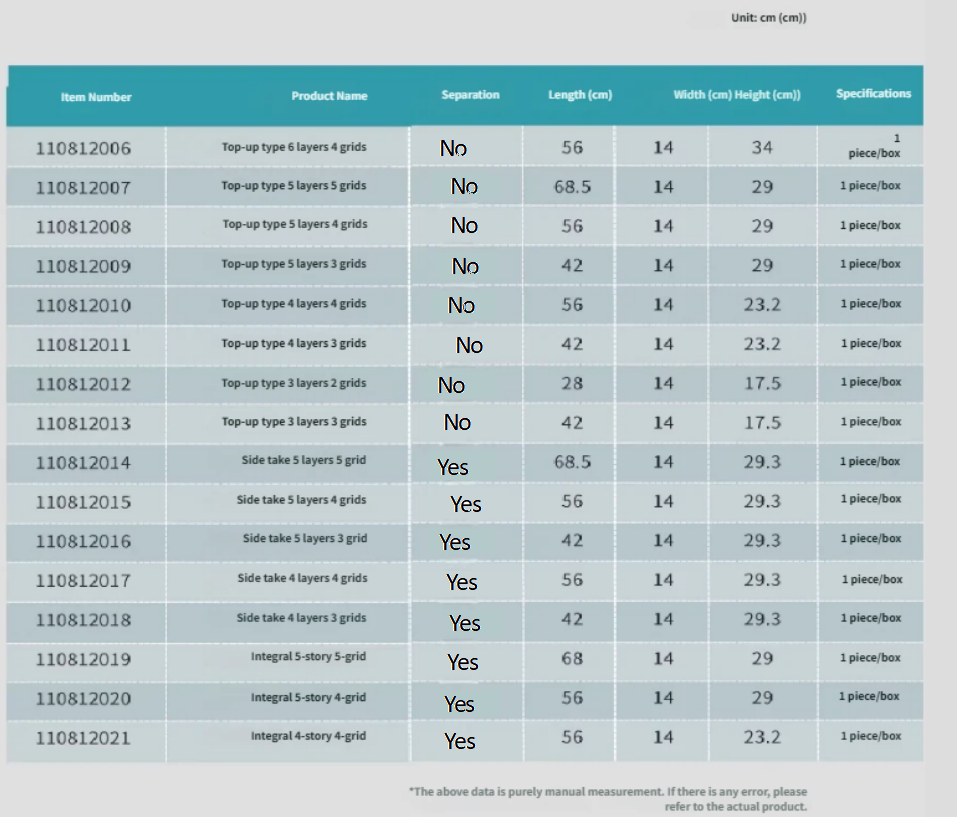Image resolution: width=958 pixels, height=817 pixels.
Task: Click the length value 68 for item 110812019
Action: [x=572, y=659]
